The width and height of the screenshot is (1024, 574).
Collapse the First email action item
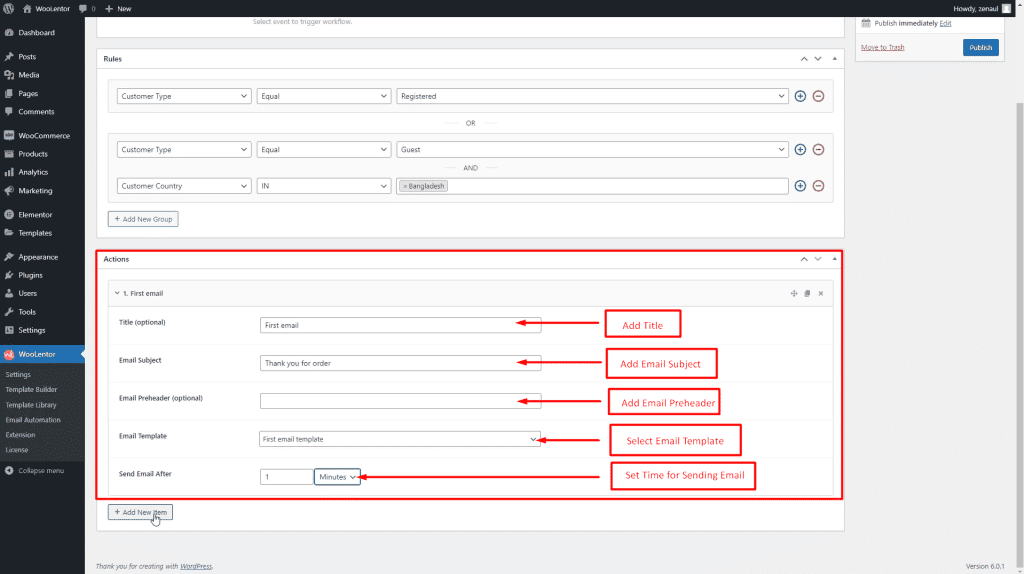(116, 293)
